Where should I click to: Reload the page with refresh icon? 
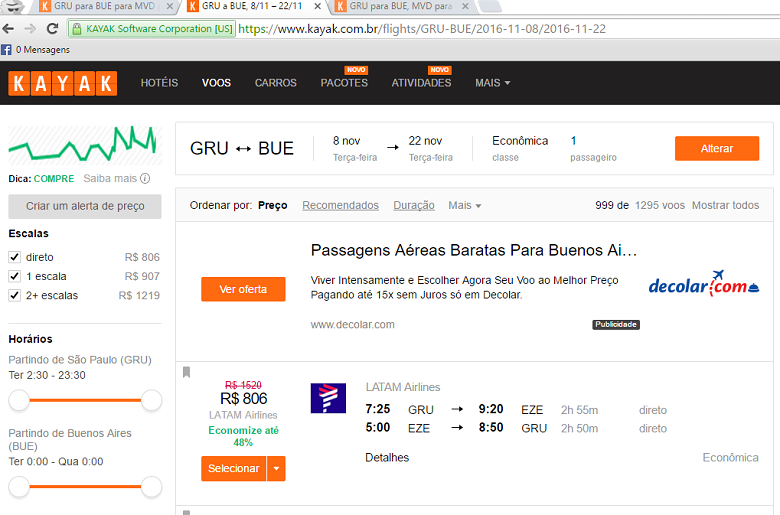pyautogui.click(x=52, y=29)
